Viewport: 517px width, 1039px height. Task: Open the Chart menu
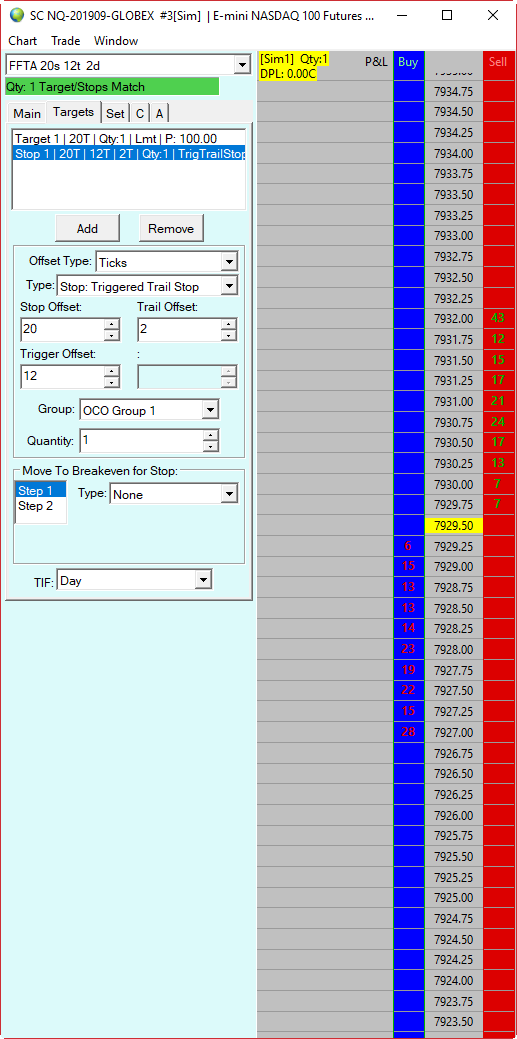point(23,41)
